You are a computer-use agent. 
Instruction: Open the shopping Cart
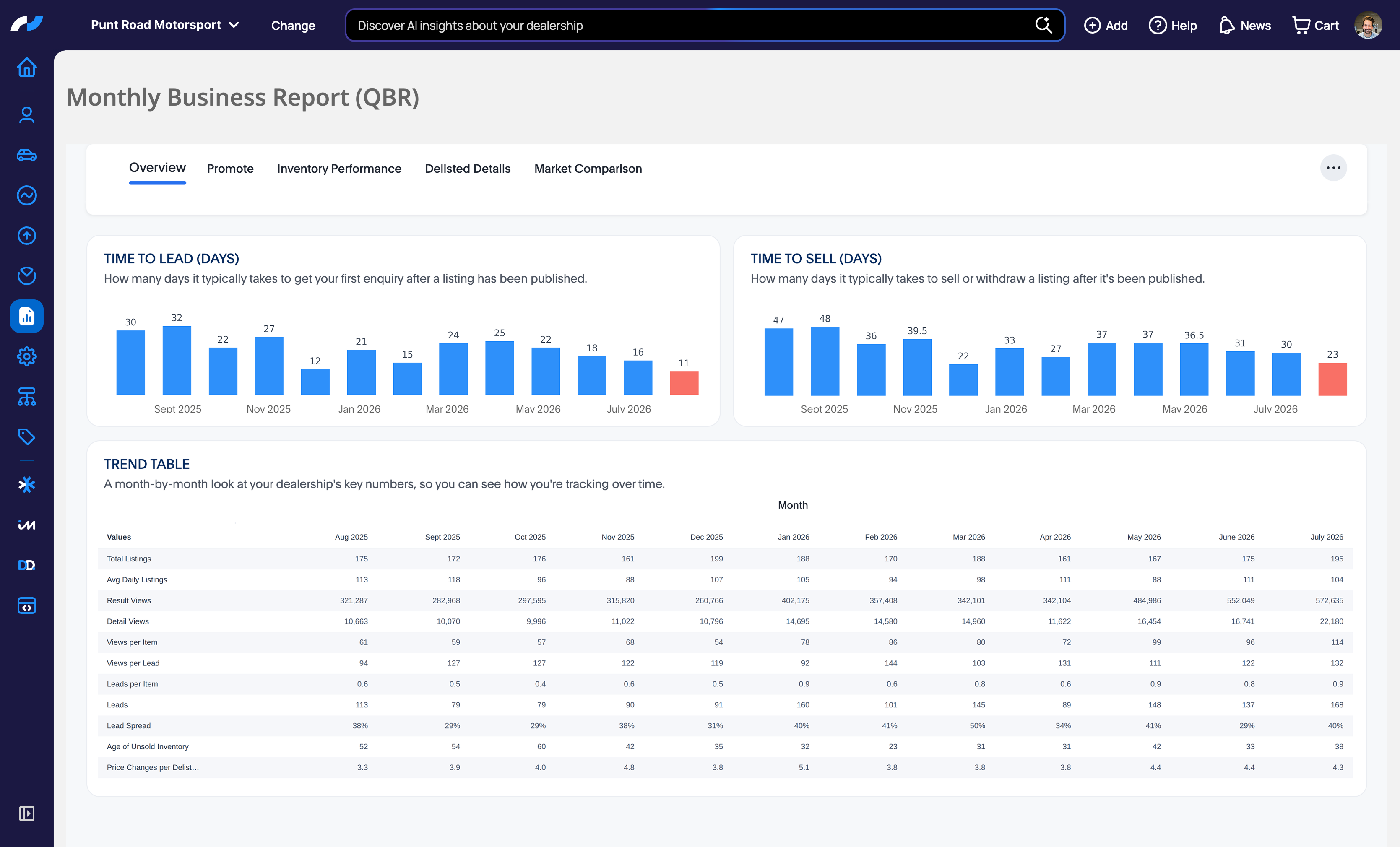pos(1315,25)
